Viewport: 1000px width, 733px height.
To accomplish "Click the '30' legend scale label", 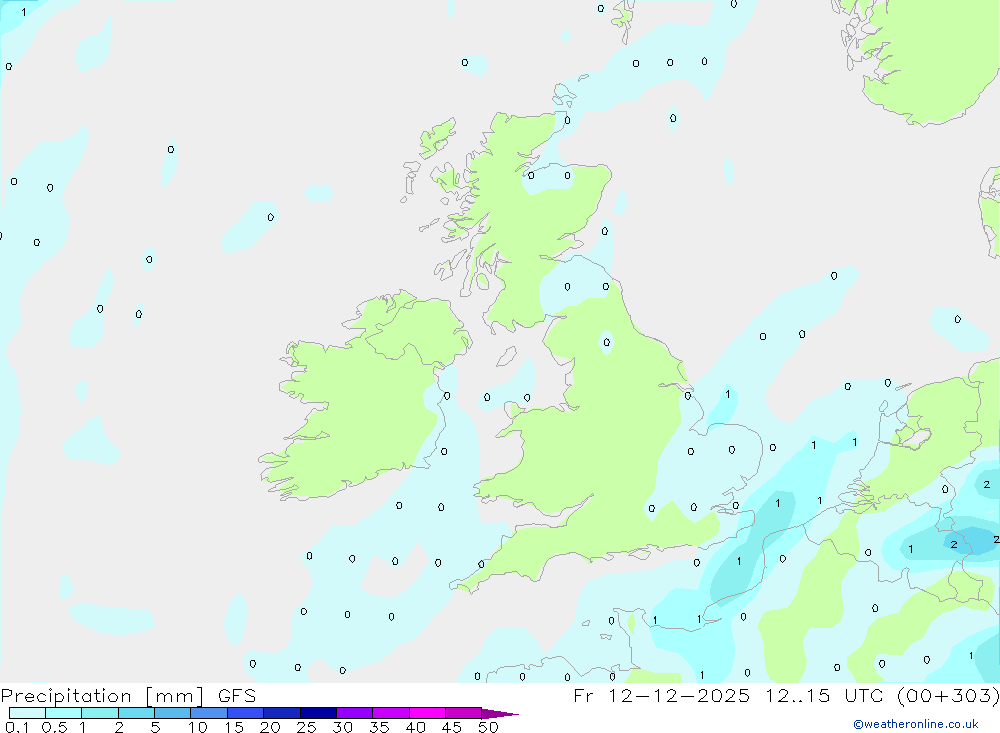I will (x=342, y=727).
